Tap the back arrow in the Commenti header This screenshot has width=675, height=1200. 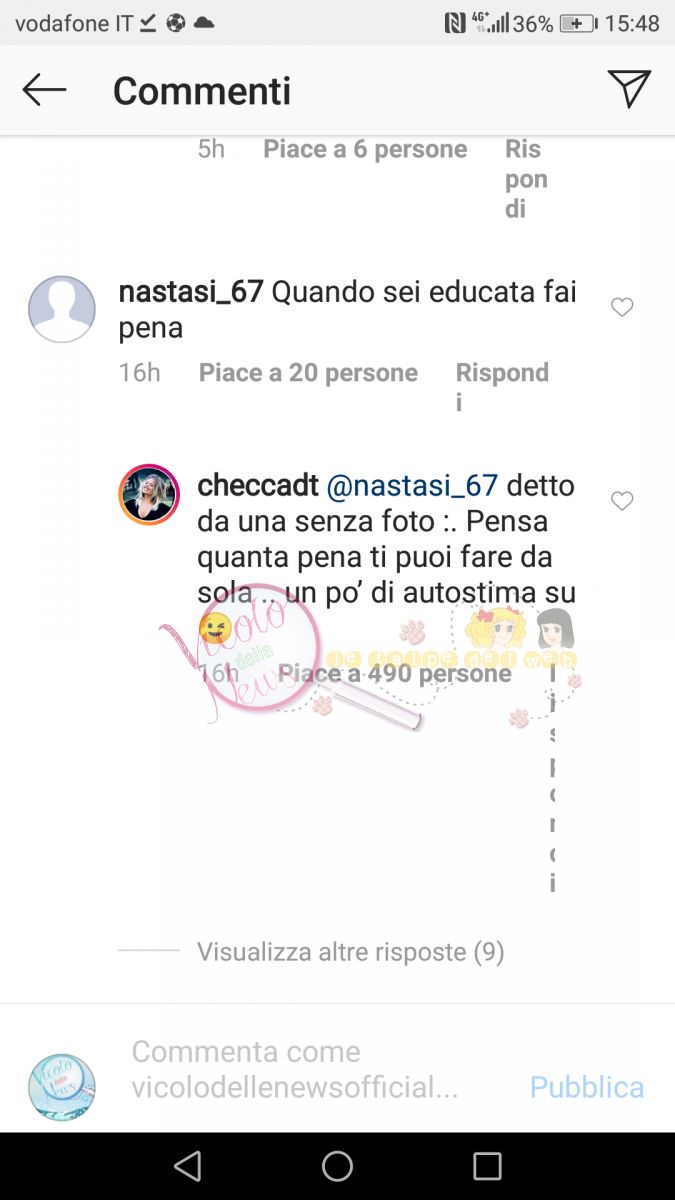[x=44, y=90]
